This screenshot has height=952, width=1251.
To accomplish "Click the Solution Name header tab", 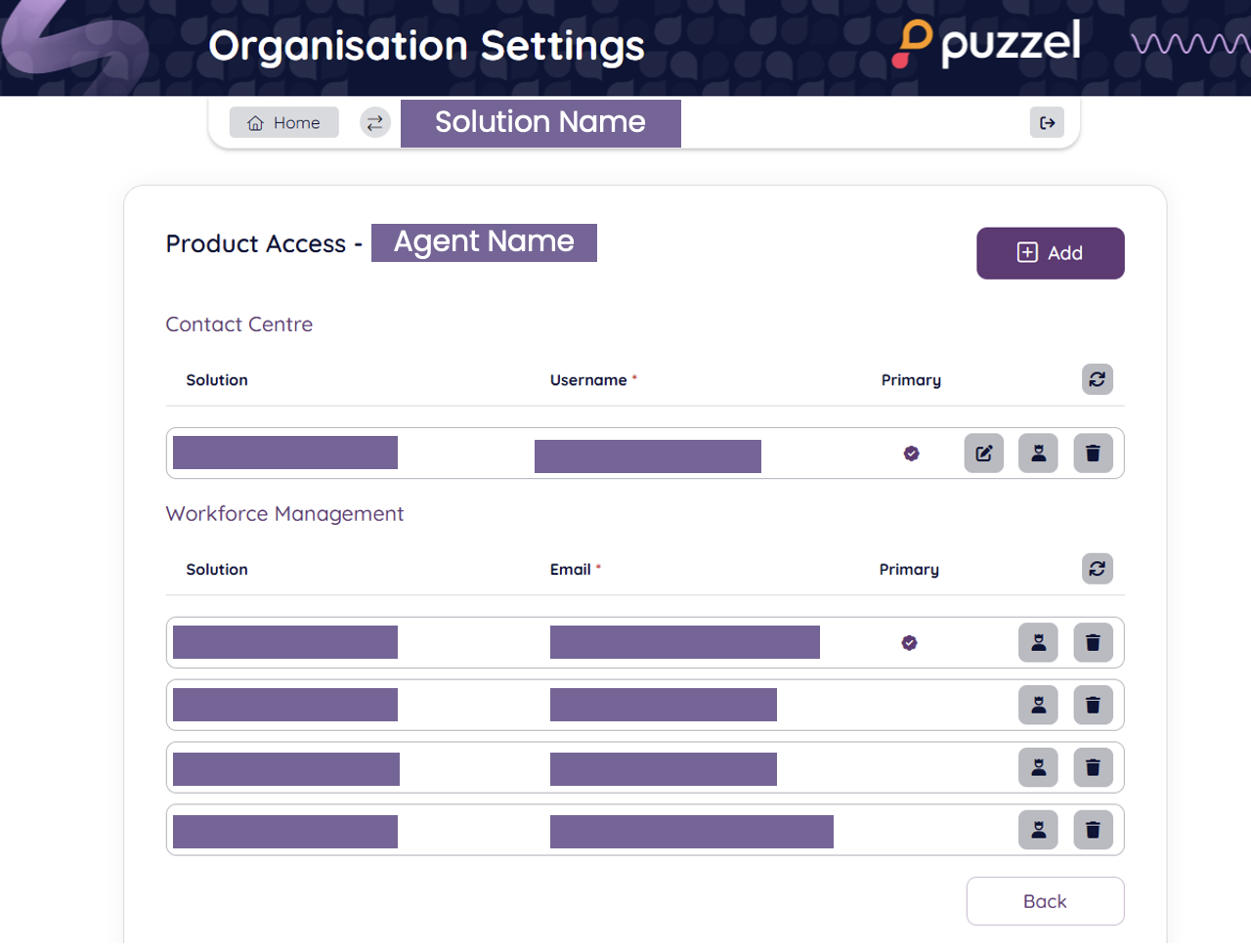I will coord(540,123).
